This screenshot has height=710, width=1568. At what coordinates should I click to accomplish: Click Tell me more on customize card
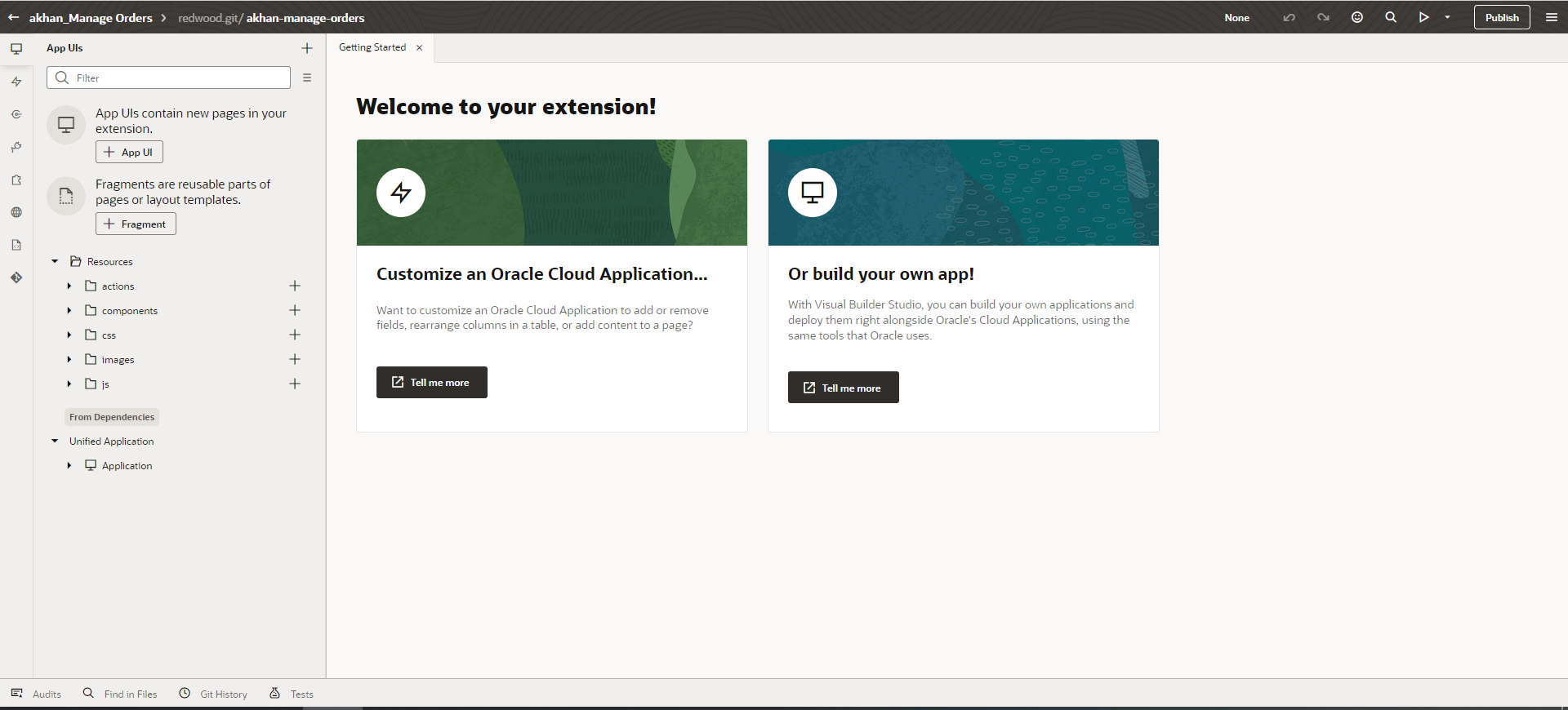point(432,382)
